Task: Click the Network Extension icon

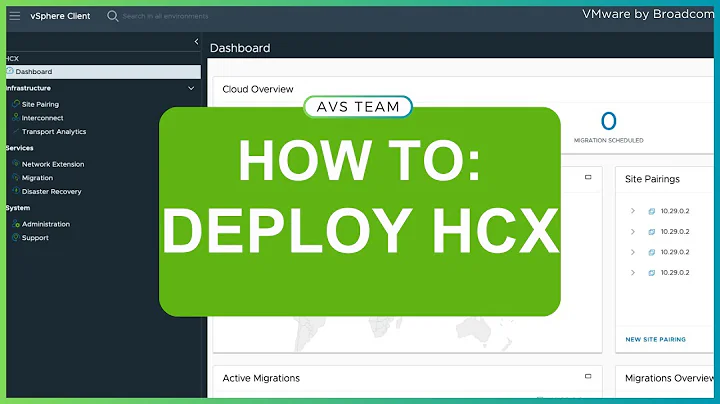Action: point(16,163)
